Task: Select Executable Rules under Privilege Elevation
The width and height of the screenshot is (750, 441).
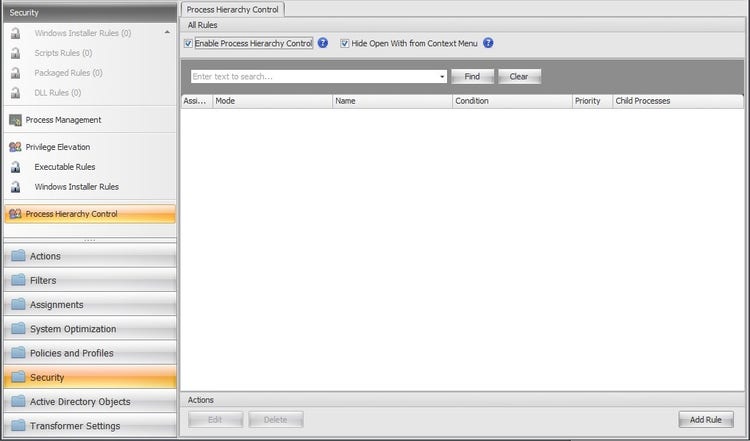Action: [65, 167]
